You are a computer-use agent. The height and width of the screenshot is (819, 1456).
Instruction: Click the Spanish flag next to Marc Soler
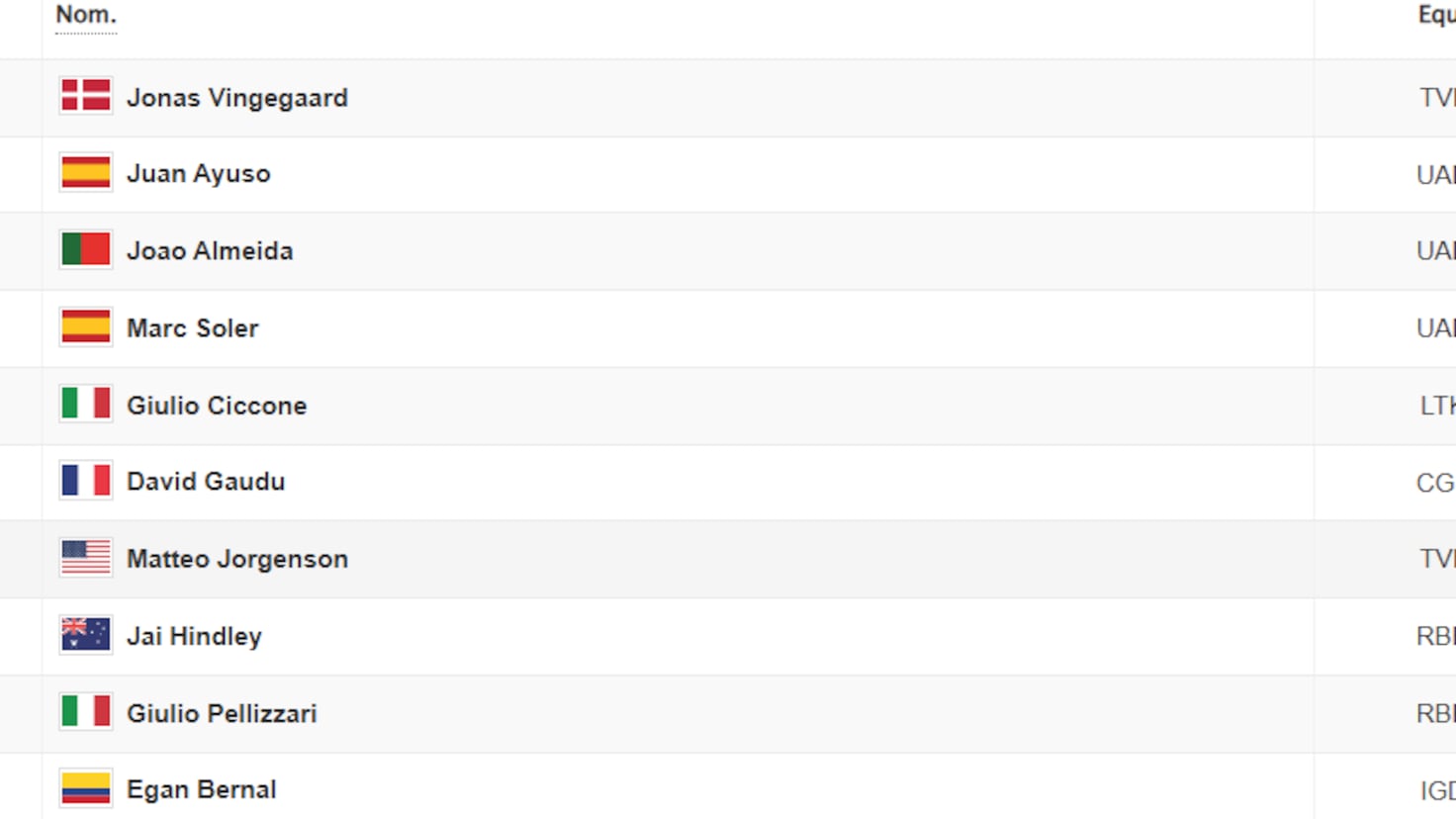click(x=85, y=326)
